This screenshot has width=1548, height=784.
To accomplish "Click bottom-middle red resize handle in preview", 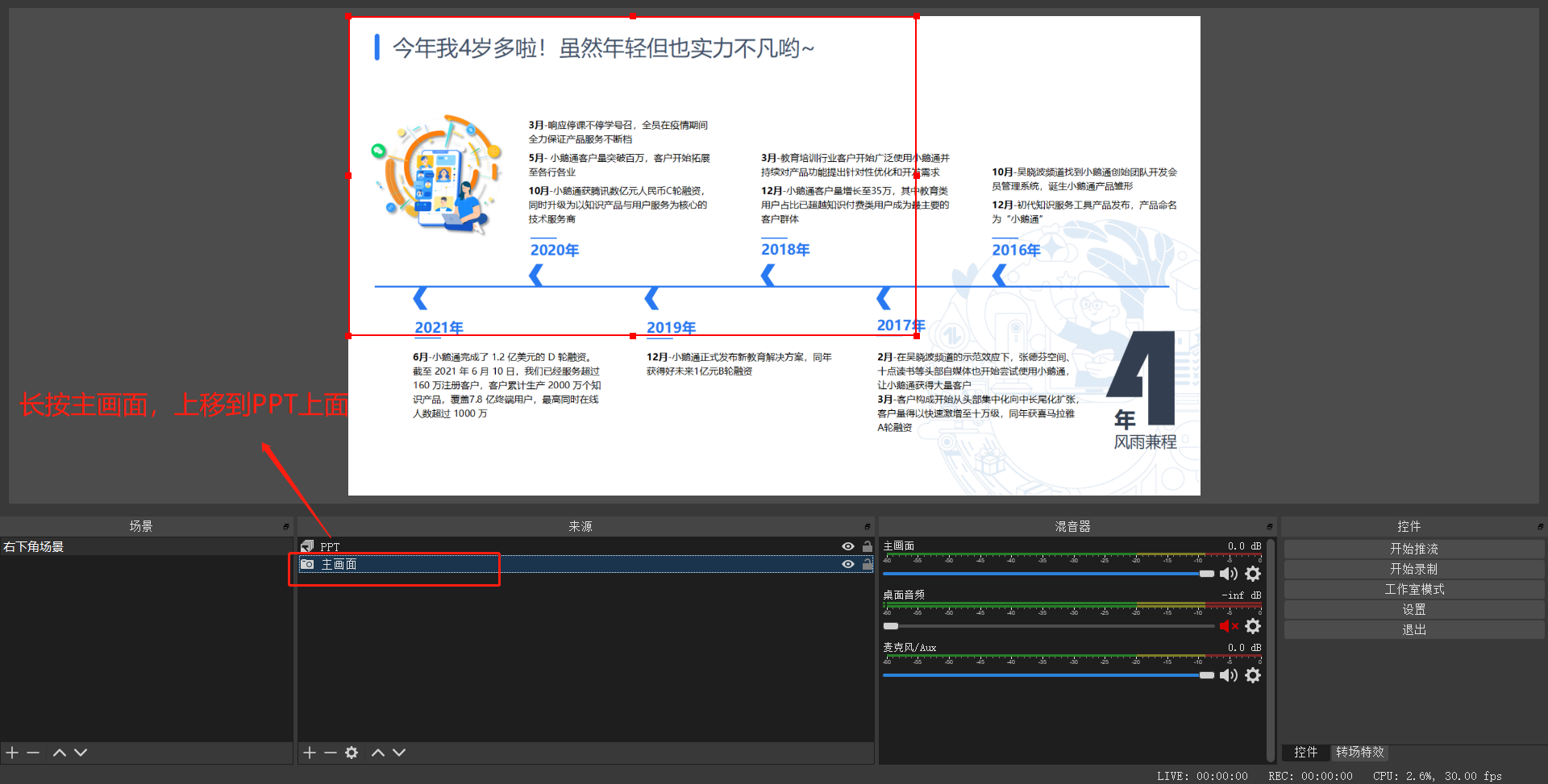I will coord(633,336).
